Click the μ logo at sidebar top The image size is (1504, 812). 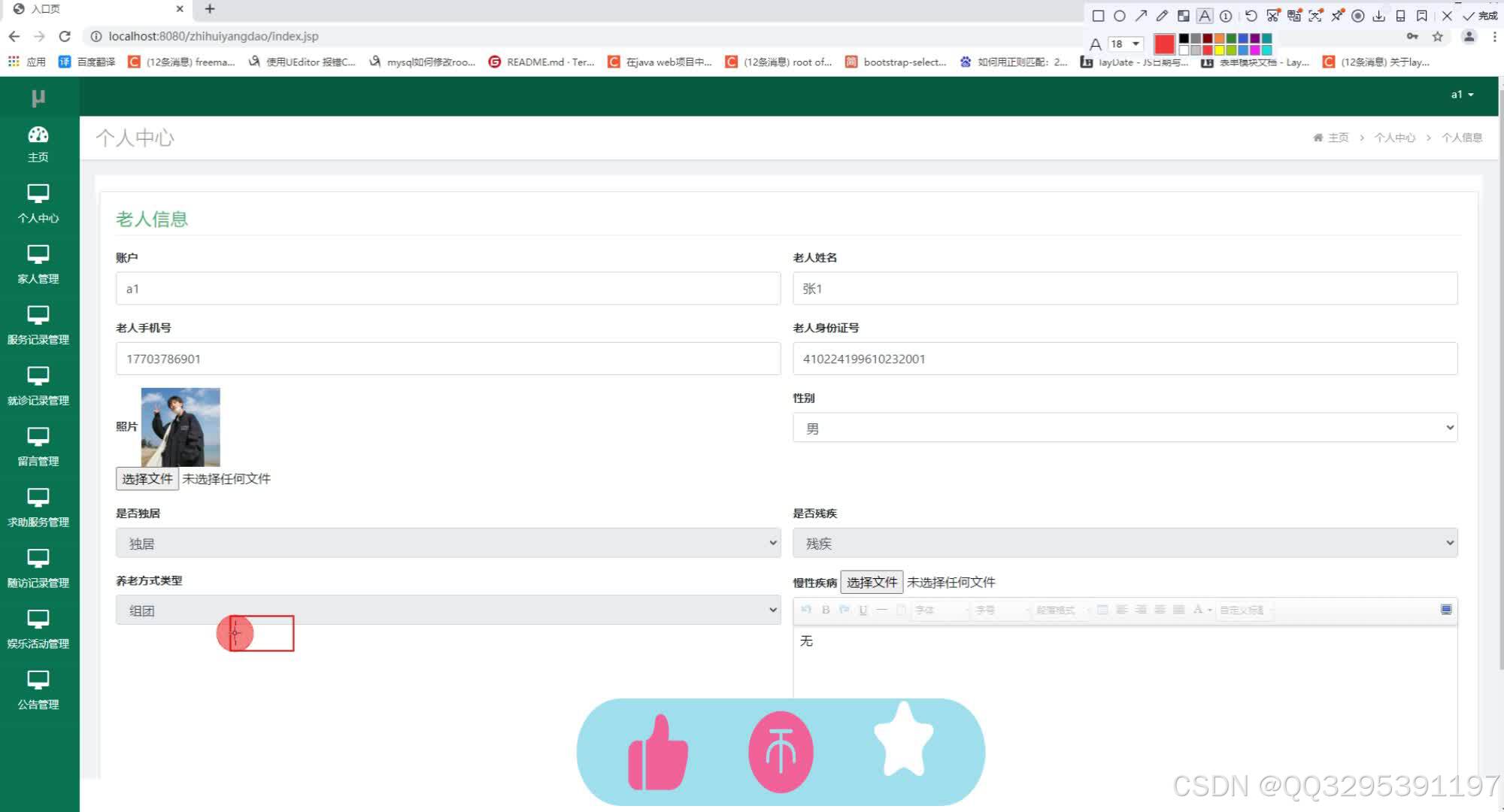tap(38, 97)
